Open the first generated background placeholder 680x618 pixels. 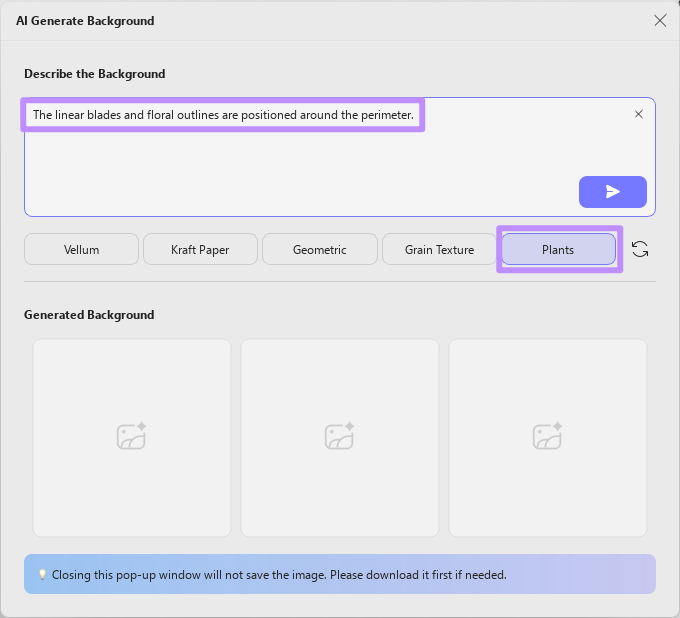132,438
